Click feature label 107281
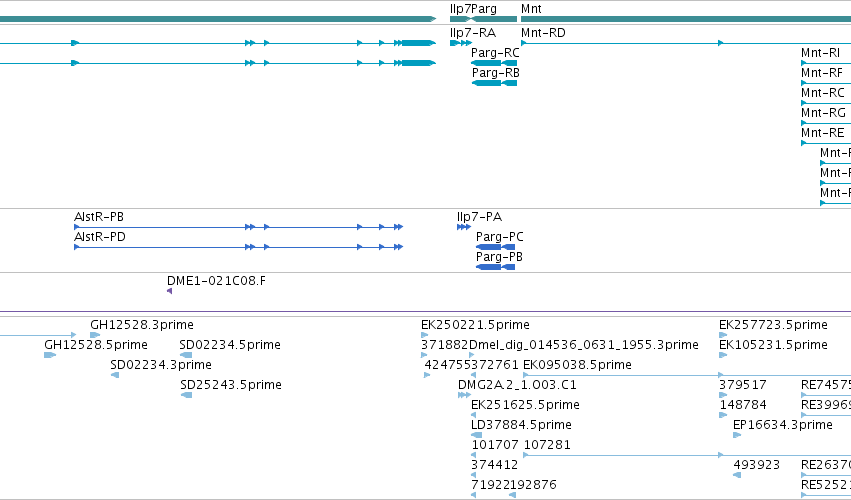Viewport: 851px width, 500px height. [547, 446]
